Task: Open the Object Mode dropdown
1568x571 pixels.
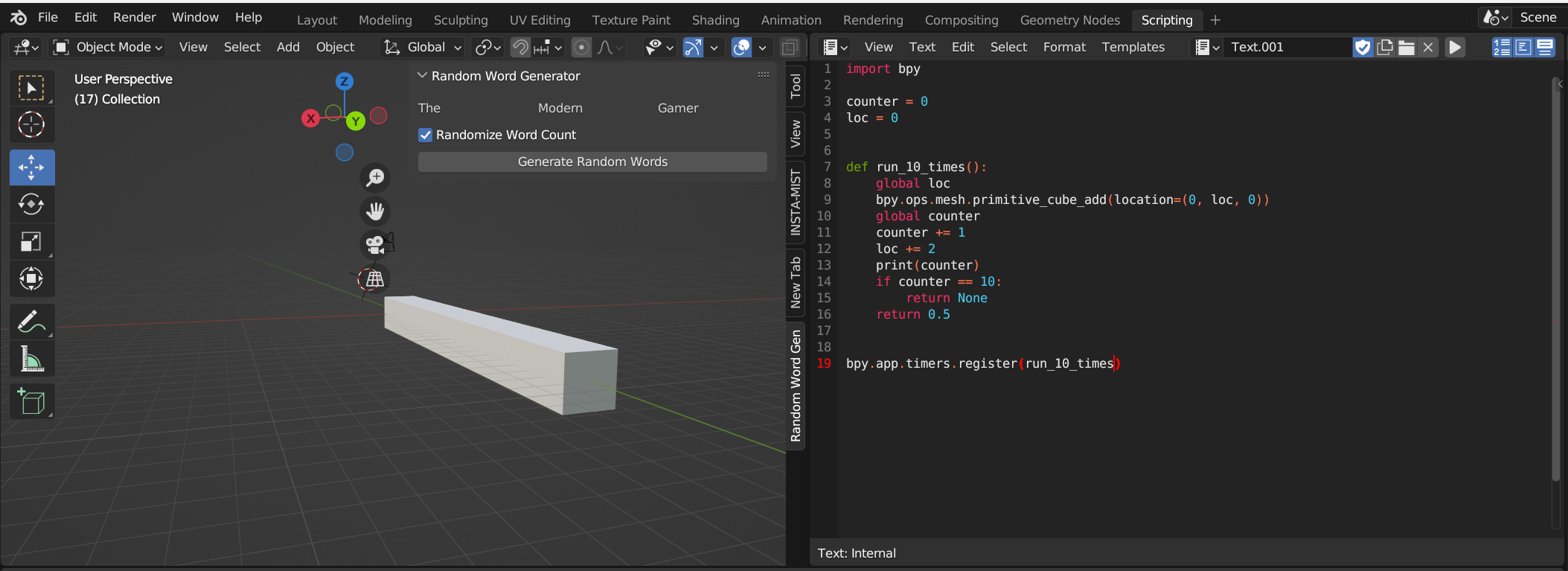Action: pyautogui.click(x=108, y=48)
